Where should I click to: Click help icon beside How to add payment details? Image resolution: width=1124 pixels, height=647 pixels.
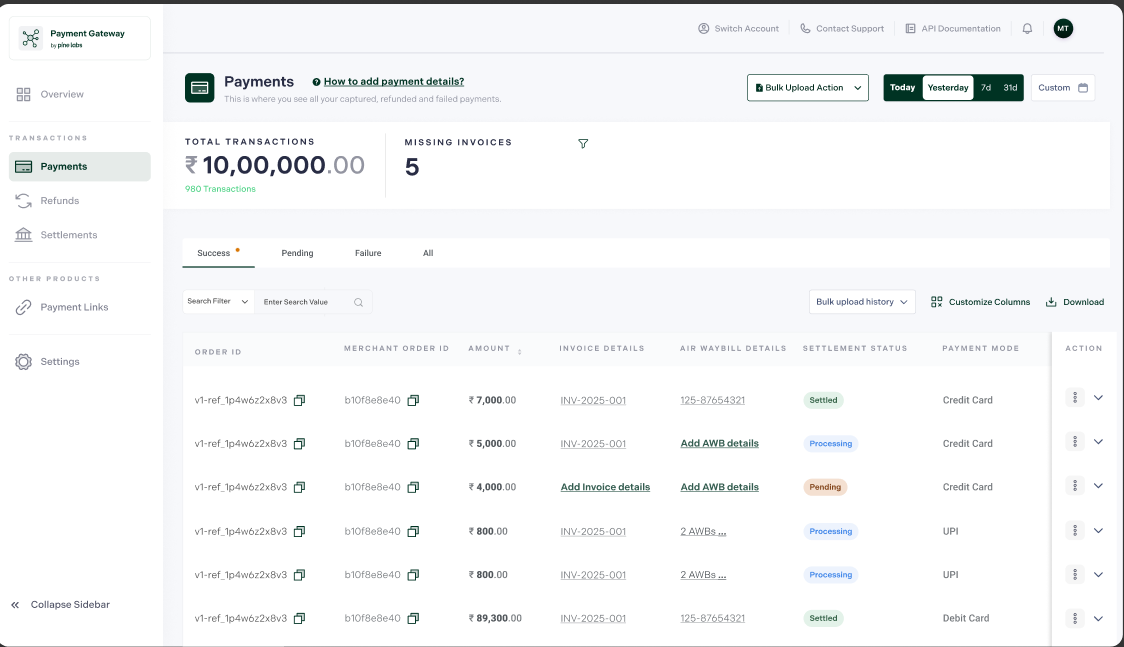(316, 82)
